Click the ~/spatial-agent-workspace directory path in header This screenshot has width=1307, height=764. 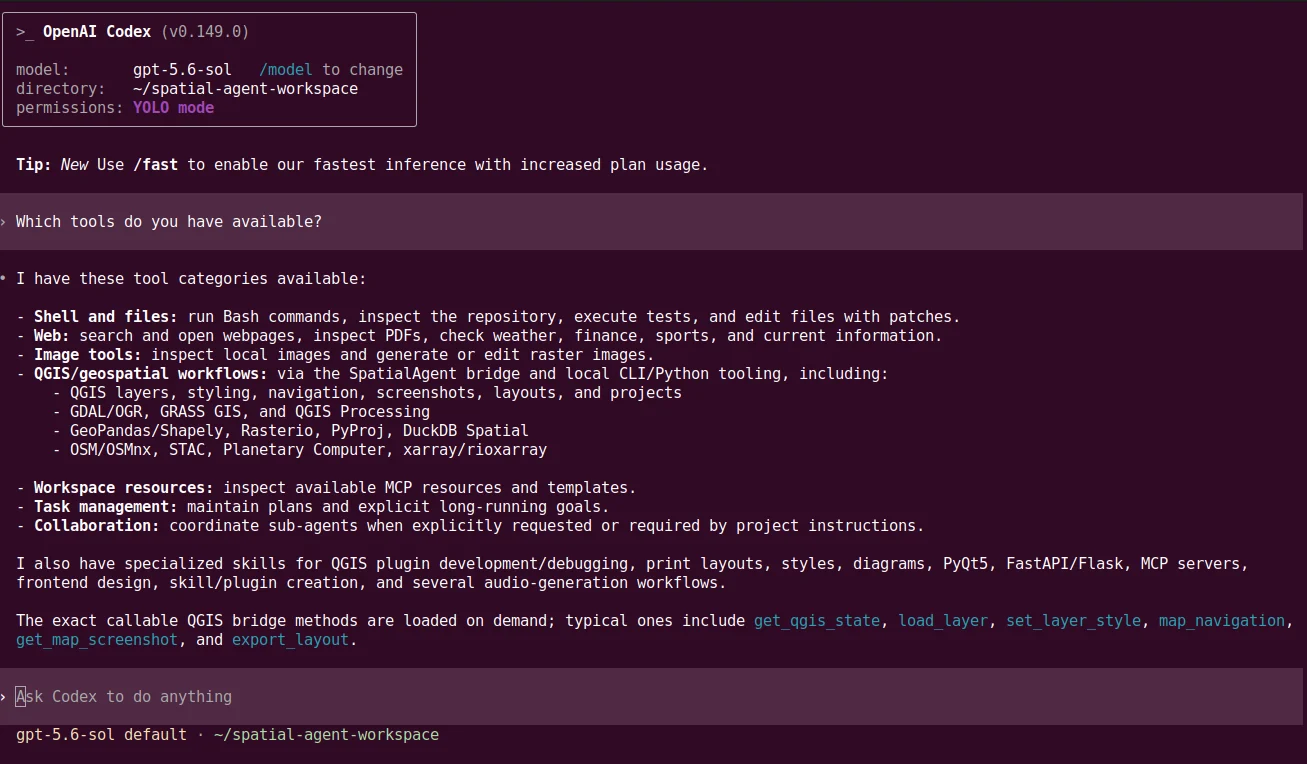[245, 89]
